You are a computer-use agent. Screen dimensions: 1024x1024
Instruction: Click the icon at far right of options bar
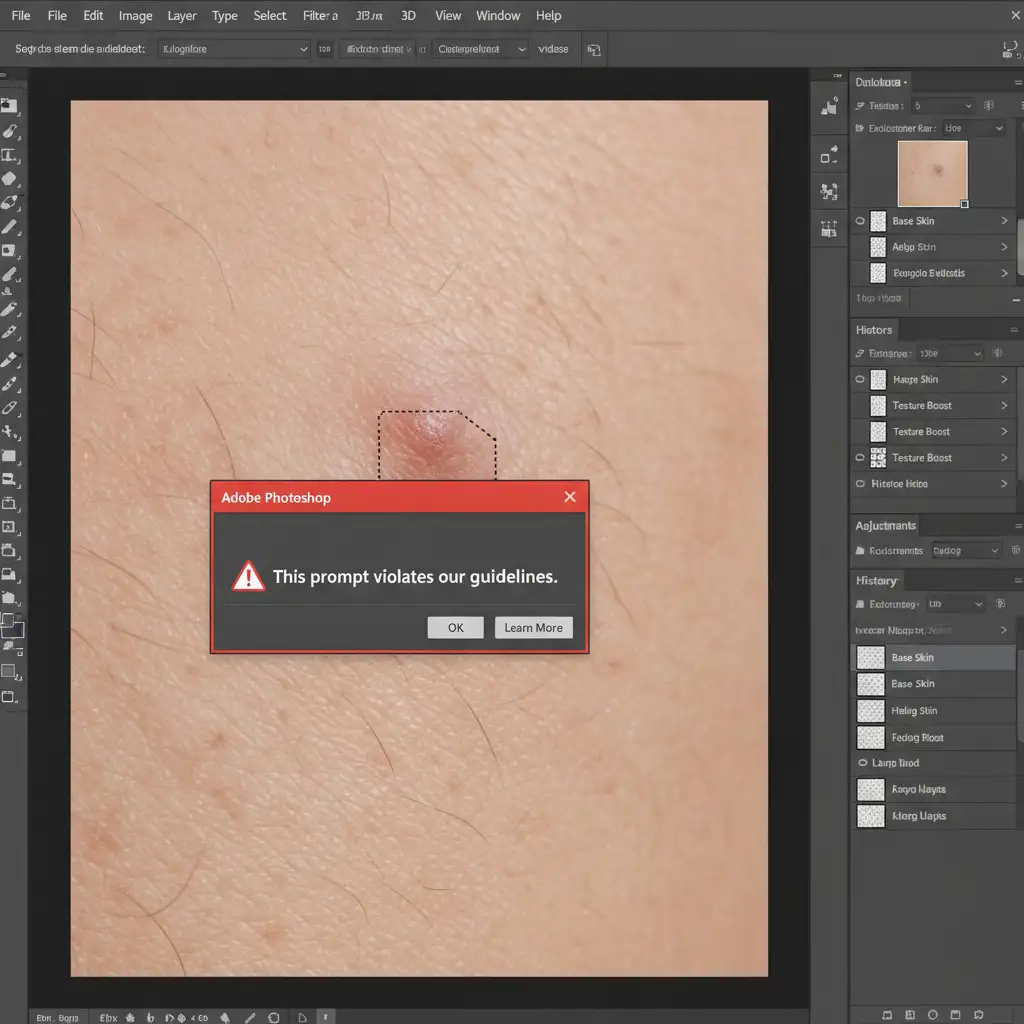(1009, 49)
